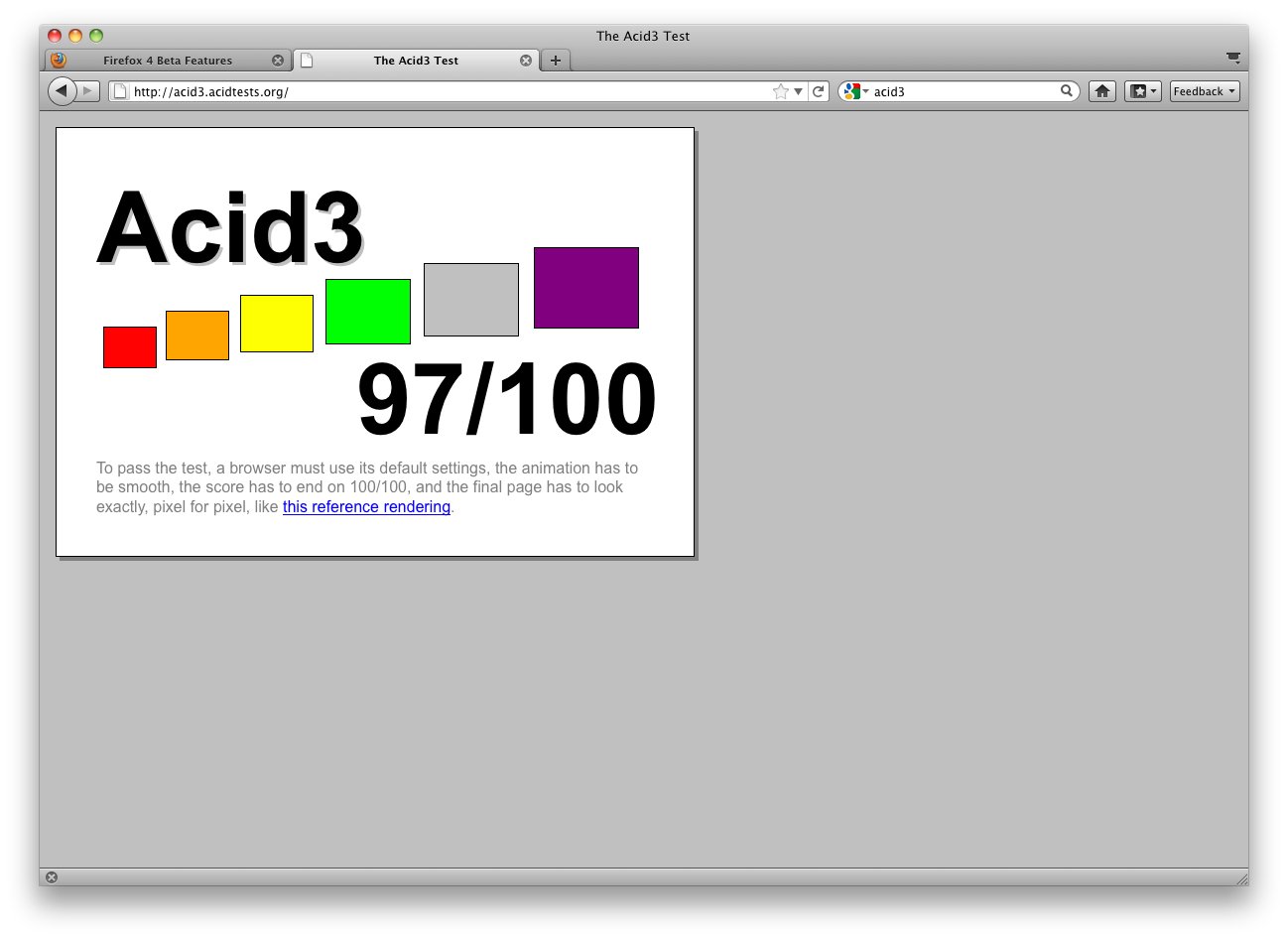This screenshot has width=1288, height=940.
Task: Follow the 'this reference rendering' link
Action: [365, 507]
